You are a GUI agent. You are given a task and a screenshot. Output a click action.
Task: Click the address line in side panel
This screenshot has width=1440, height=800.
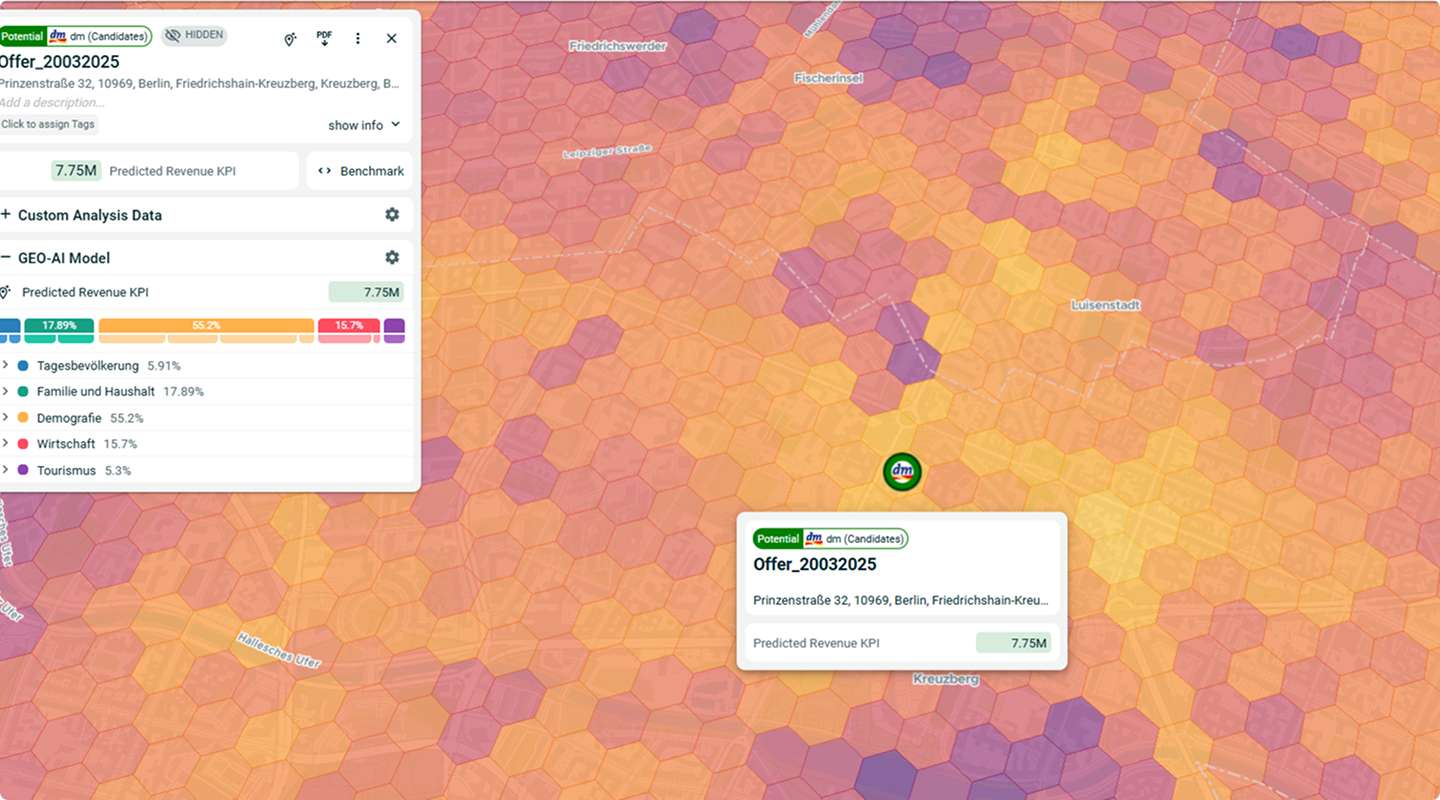200,84
